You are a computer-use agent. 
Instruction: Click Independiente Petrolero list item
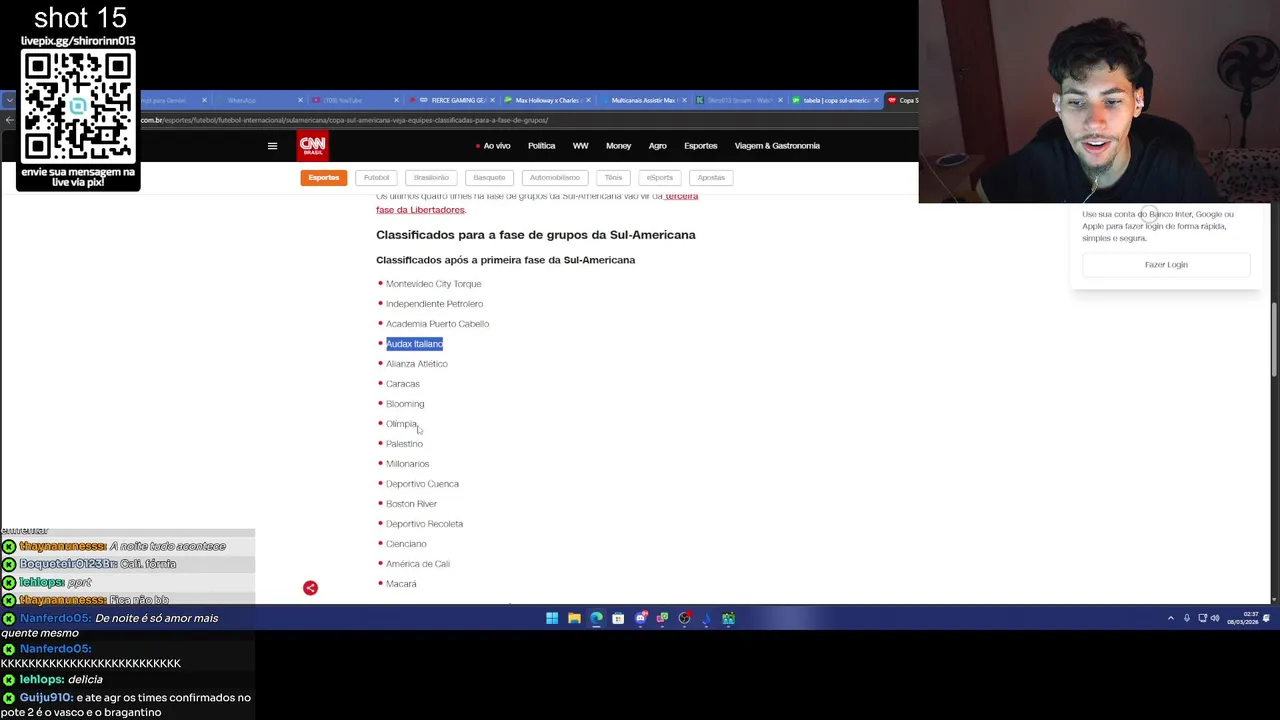[x=434, y=304]
